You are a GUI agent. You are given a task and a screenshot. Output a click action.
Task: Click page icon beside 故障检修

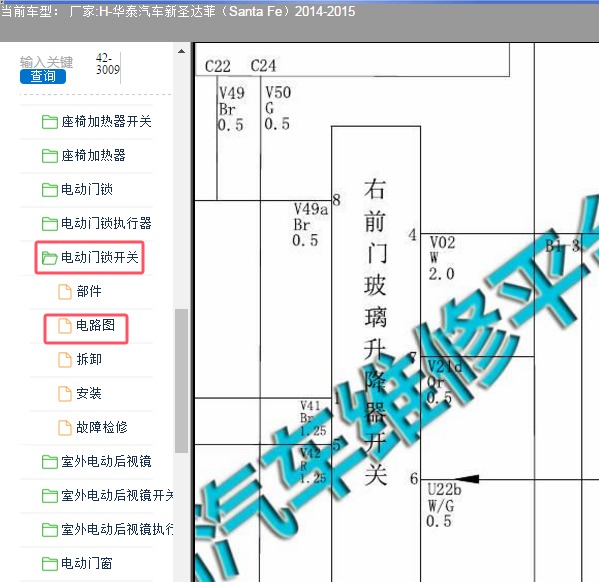pyautogui.click(x=65, y=428)
